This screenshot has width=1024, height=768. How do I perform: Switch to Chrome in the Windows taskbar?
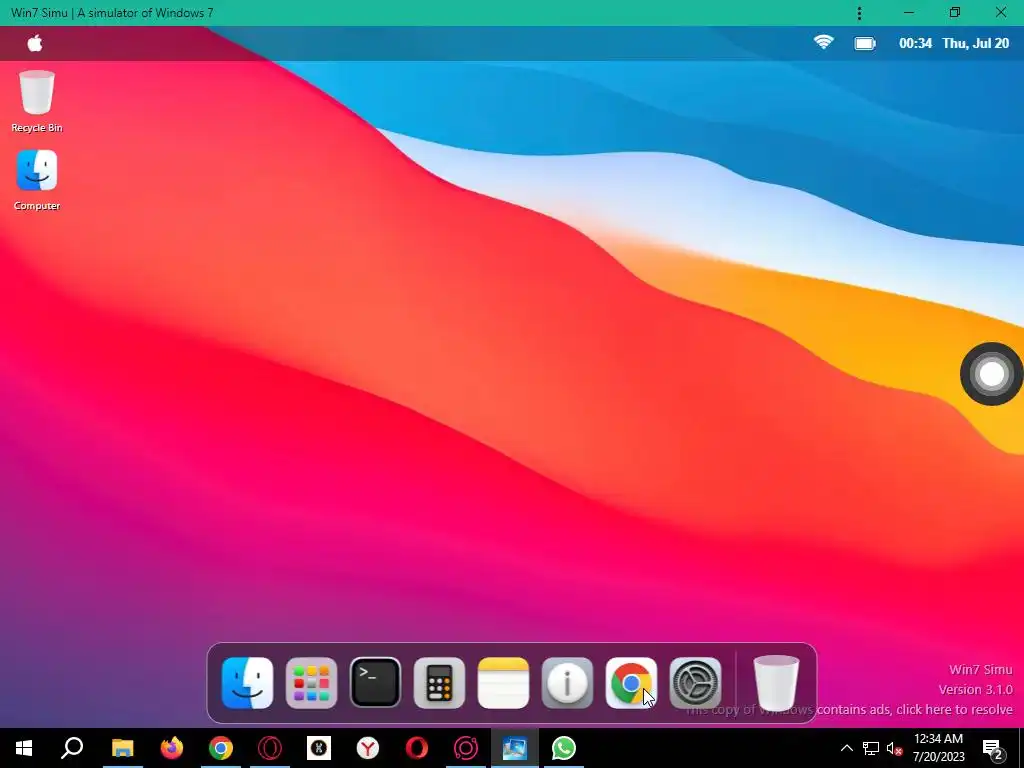click(221, 748)
